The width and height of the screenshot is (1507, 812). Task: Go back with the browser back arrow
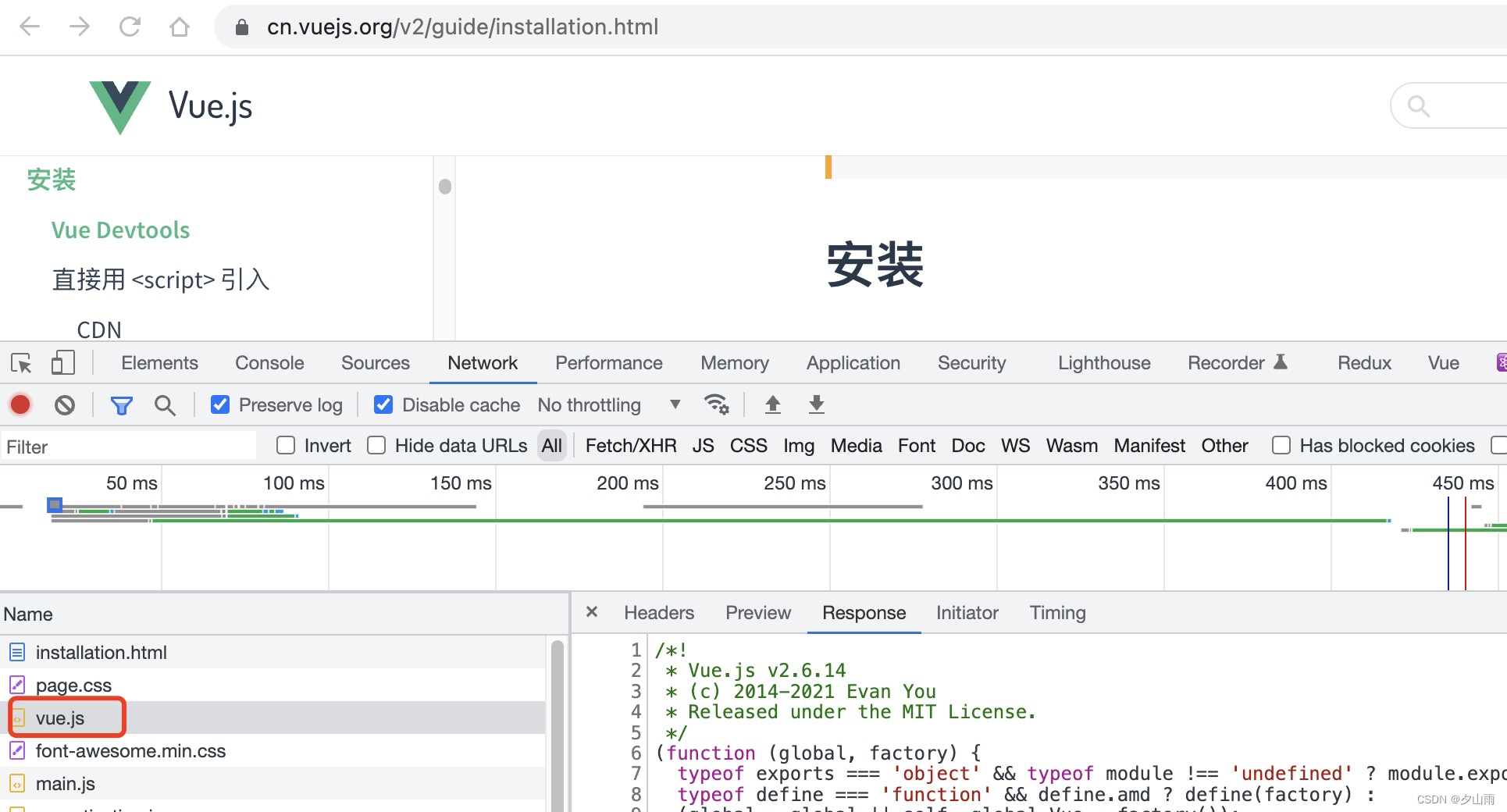click(x=30, y=27)
